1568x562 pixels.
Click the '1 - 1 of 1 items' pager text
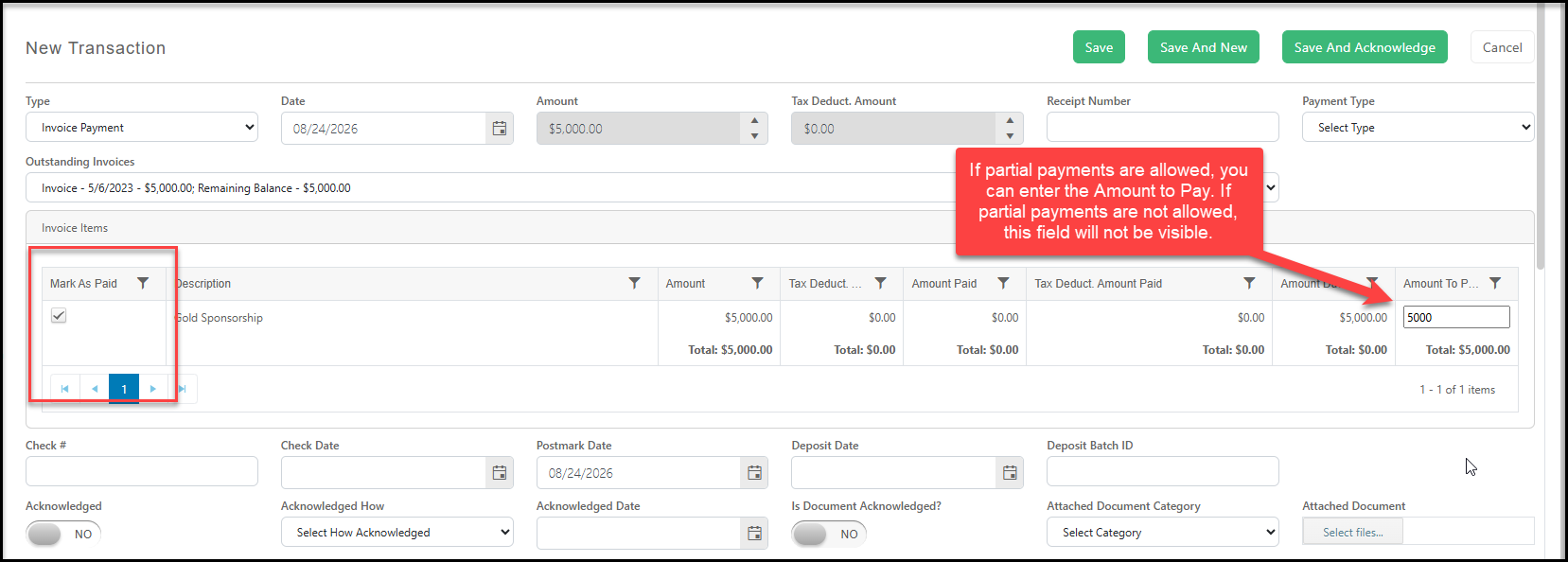1457,390
